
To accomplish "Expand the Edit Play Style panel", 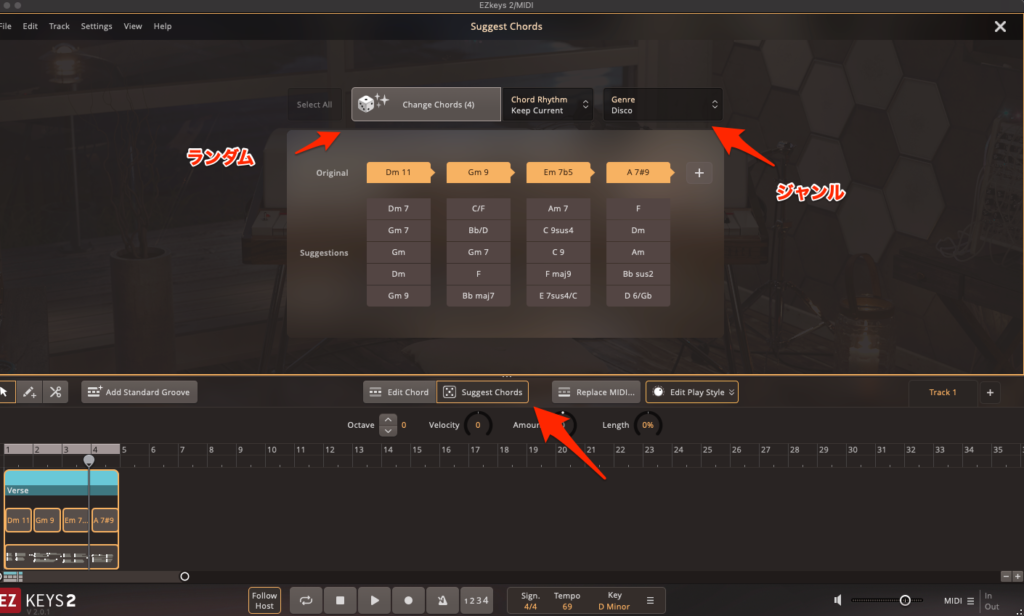I will coord(692,392).
